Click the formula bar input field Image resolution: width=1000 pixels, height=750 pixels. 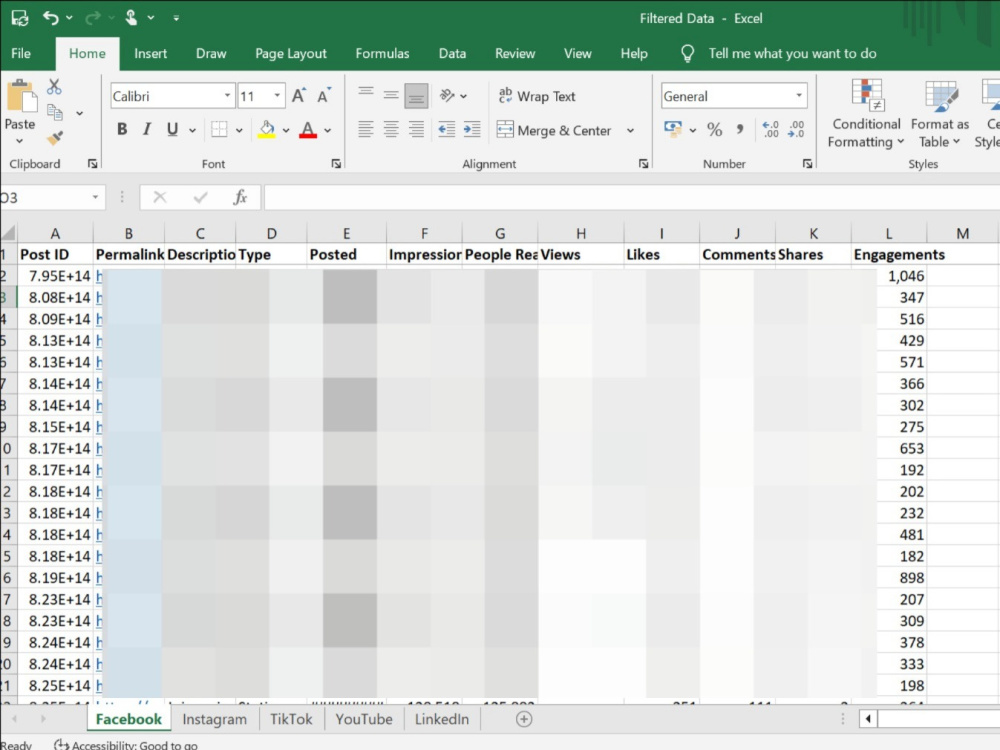(631, 197)
